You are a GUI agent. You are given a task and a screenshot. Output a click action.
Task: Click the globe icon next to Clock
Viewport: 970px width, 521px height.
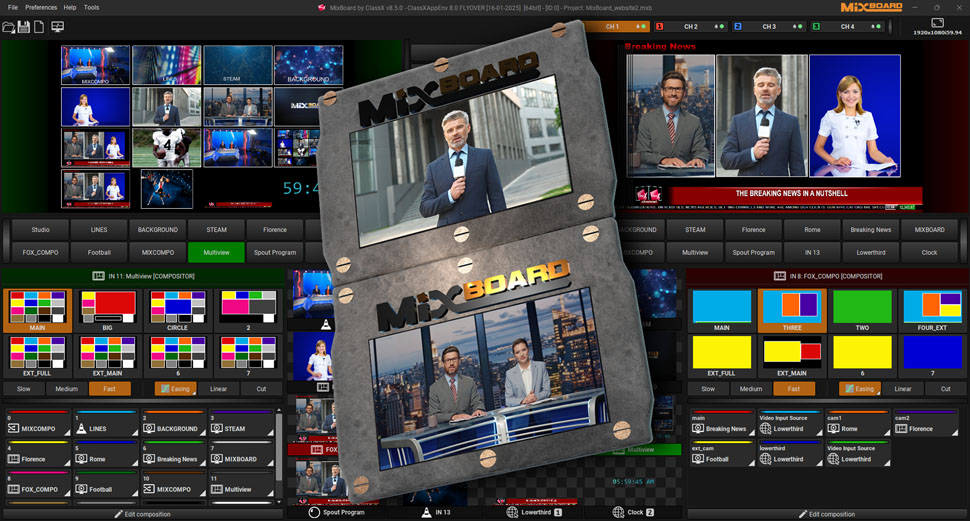click(x=617, y=512)
